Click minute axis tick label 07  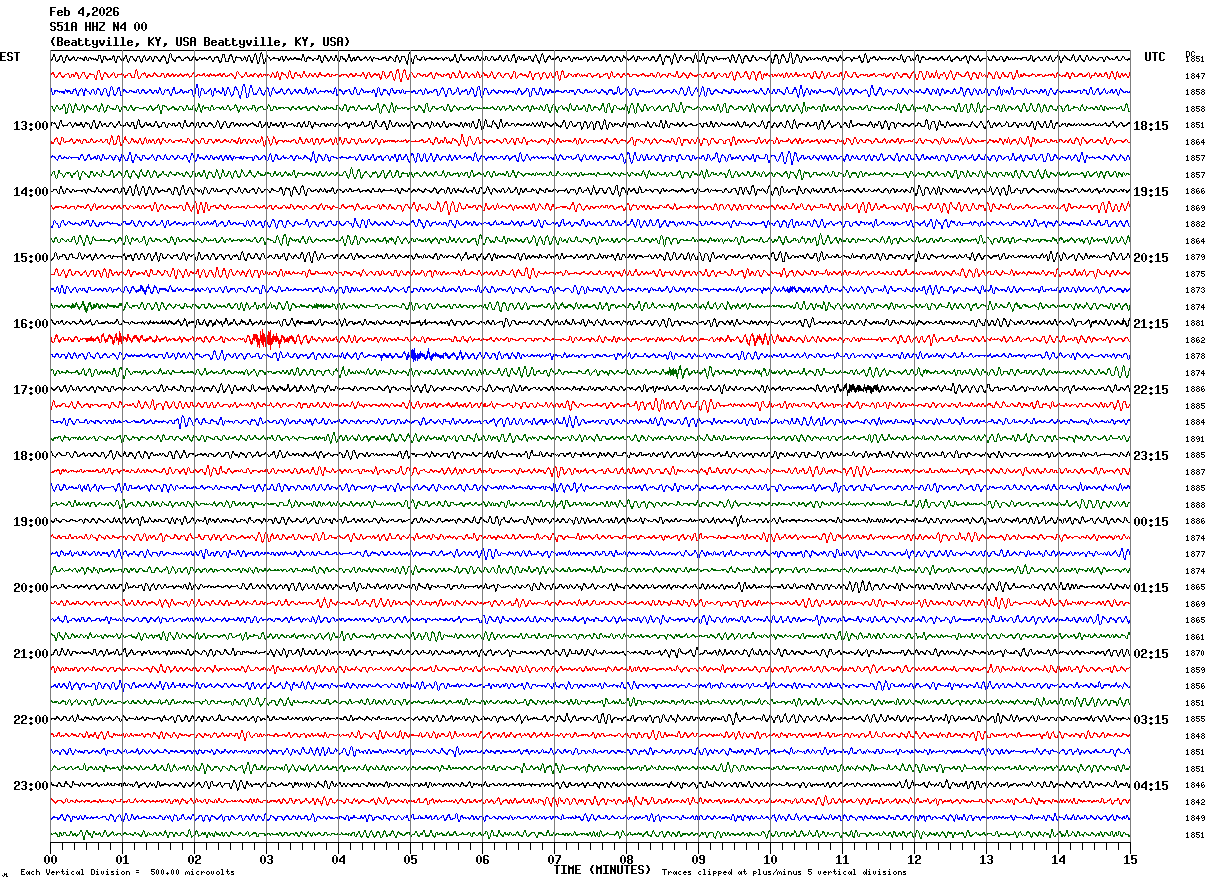[554, 859]
